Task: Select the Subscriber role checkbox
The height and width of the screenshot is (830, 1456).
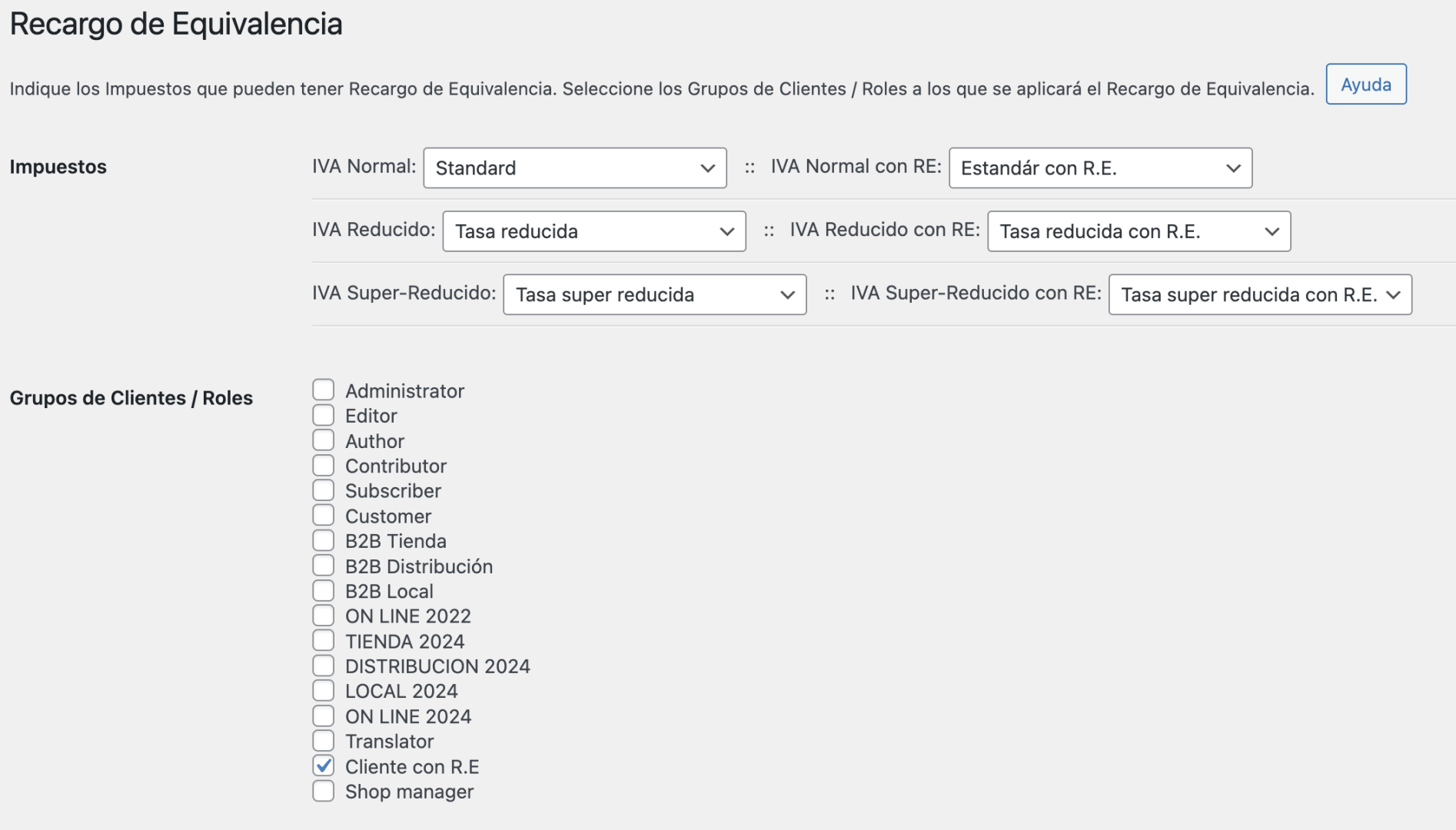Action: [324, 490]
